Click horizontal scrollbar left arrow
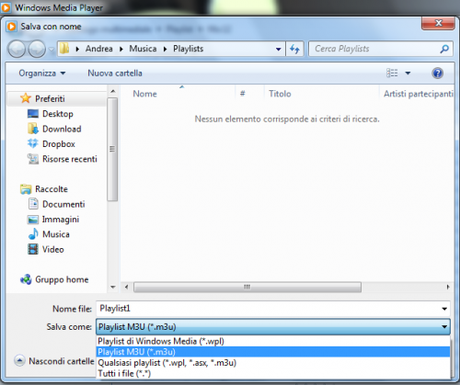This screenshot has height=385, width=460. [x=126, y=287]
